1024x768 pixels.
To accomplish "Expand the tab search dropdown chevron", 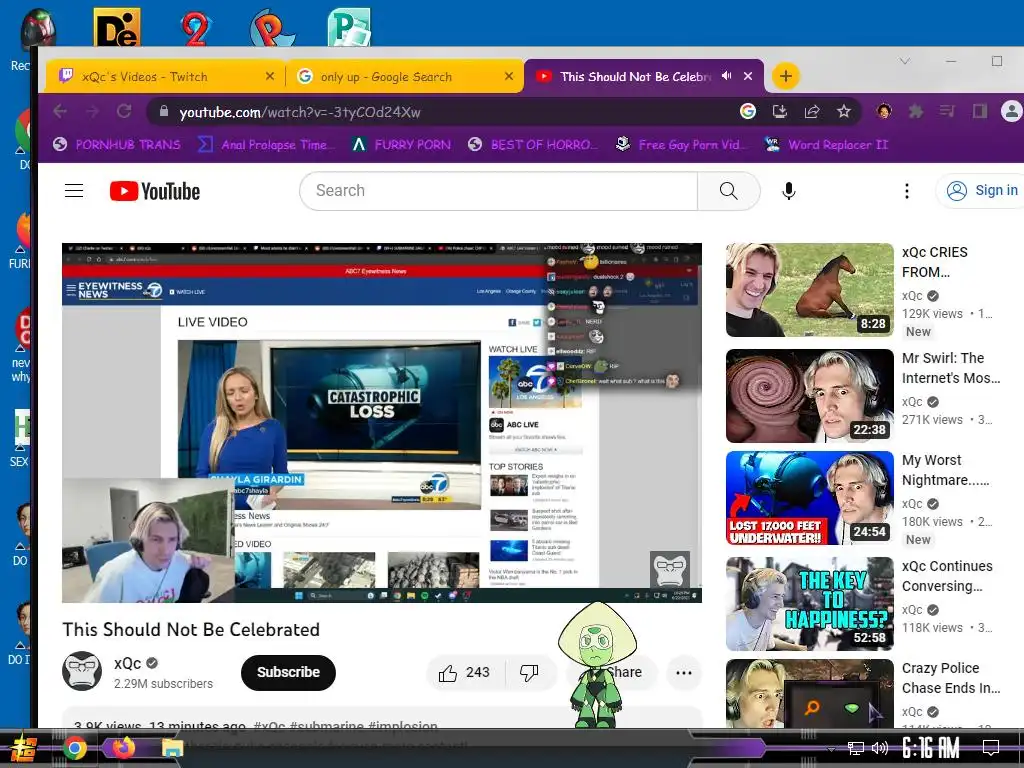I will [x=904, y=61].
